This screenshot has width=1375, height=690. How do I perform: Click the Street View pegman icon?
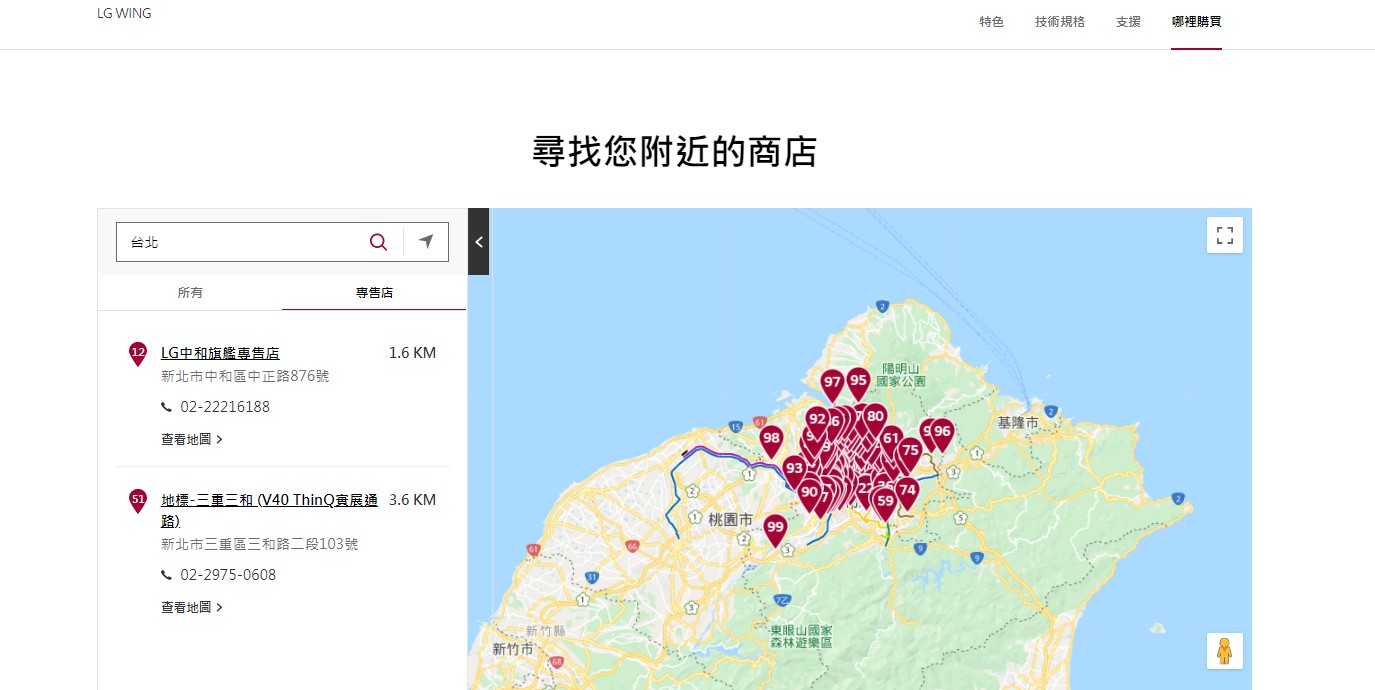pyautogui.click(x=1225, y=651)
